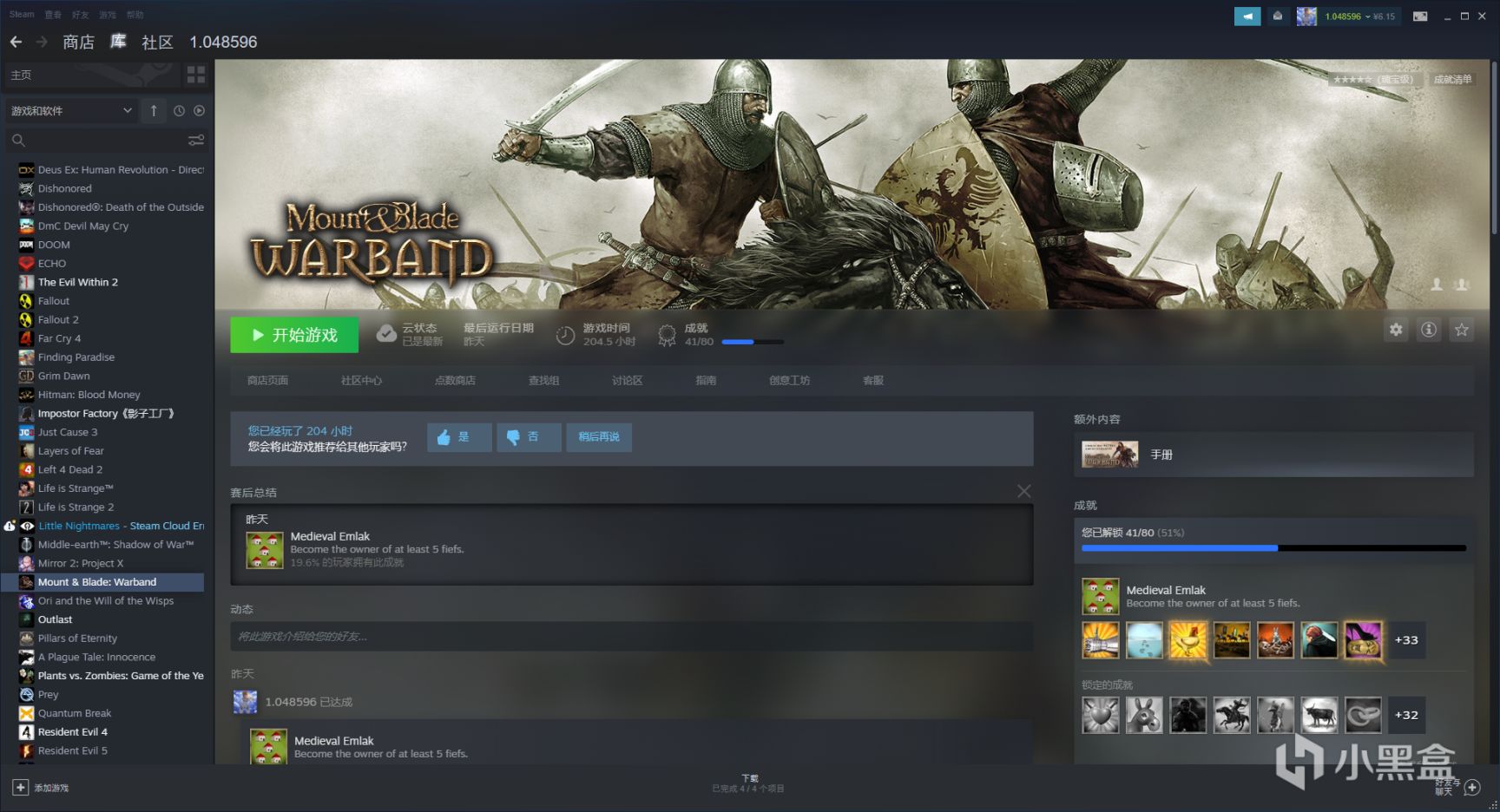Image resolution: width=1500 pixels, height=812 pixels.
Task: Click the thumbs-up 是 recommend button
Action: point(459,437)
